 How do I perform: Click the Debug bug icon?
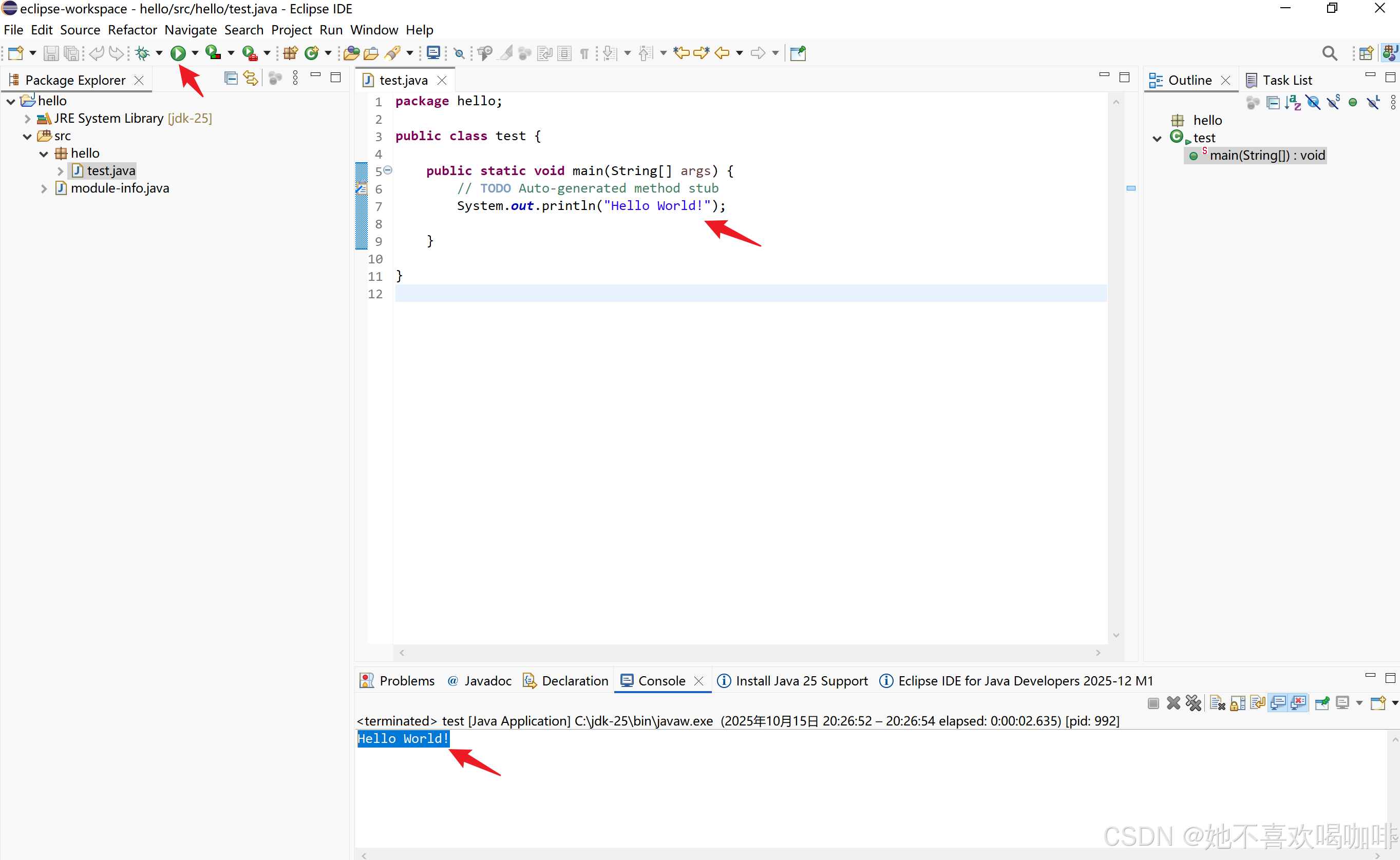pyautogui.click(x=142, y=53)
